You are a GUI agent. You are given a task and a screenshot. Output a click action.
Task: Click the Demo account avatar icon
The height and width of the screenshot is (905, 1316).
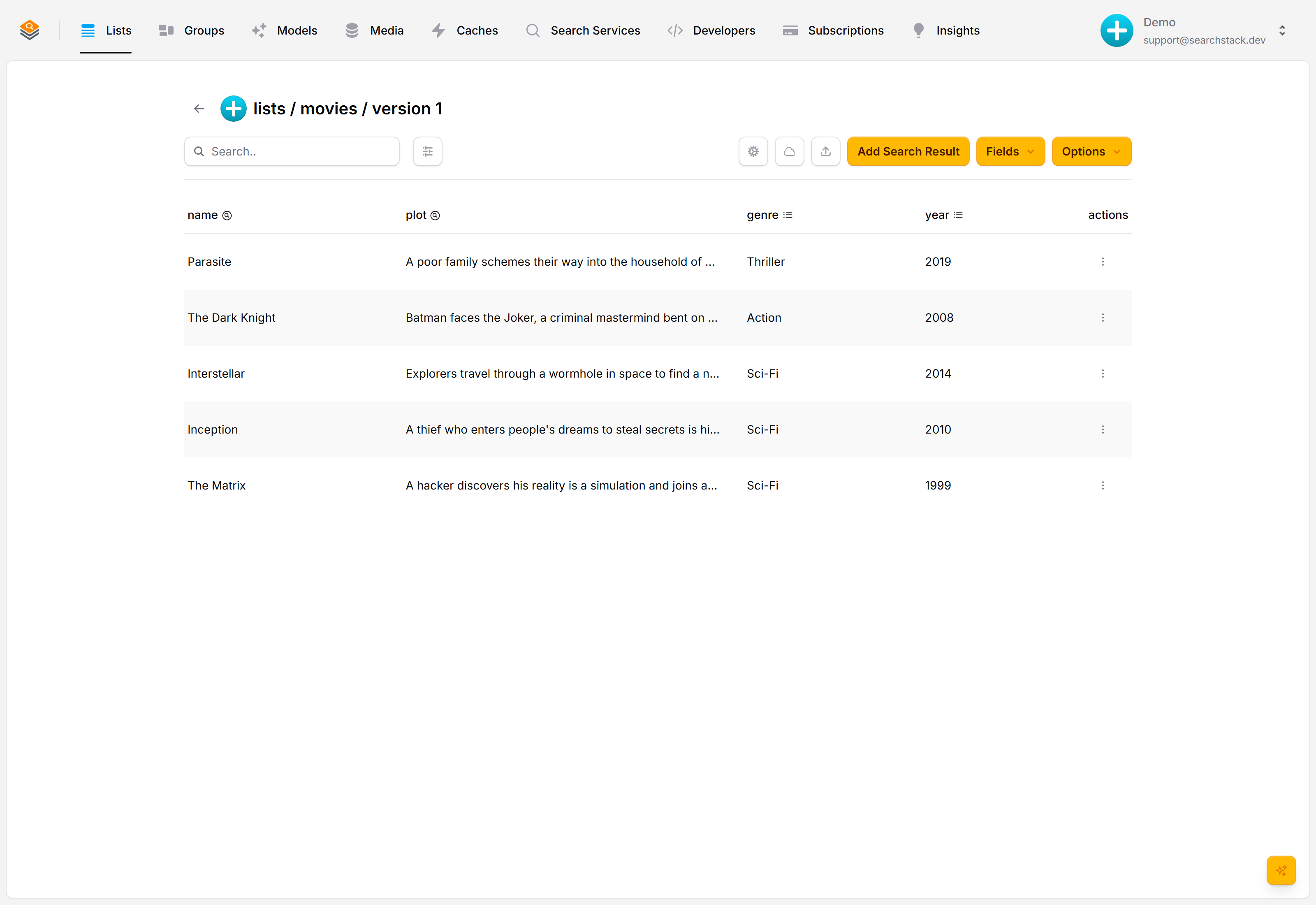coord(1117,30)
